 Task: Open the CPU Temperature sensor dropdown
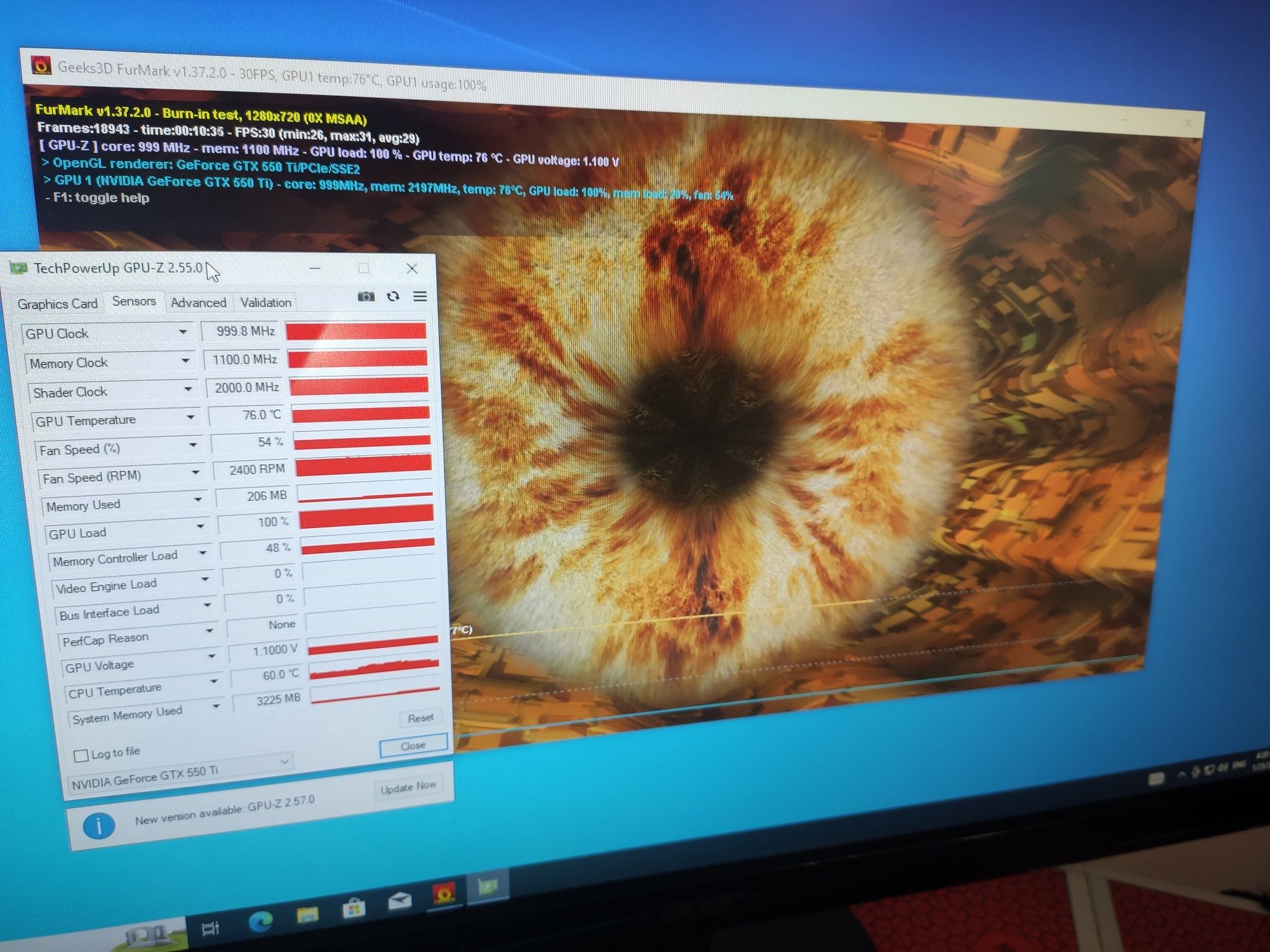pyautogui.click(x=214, y=681)
